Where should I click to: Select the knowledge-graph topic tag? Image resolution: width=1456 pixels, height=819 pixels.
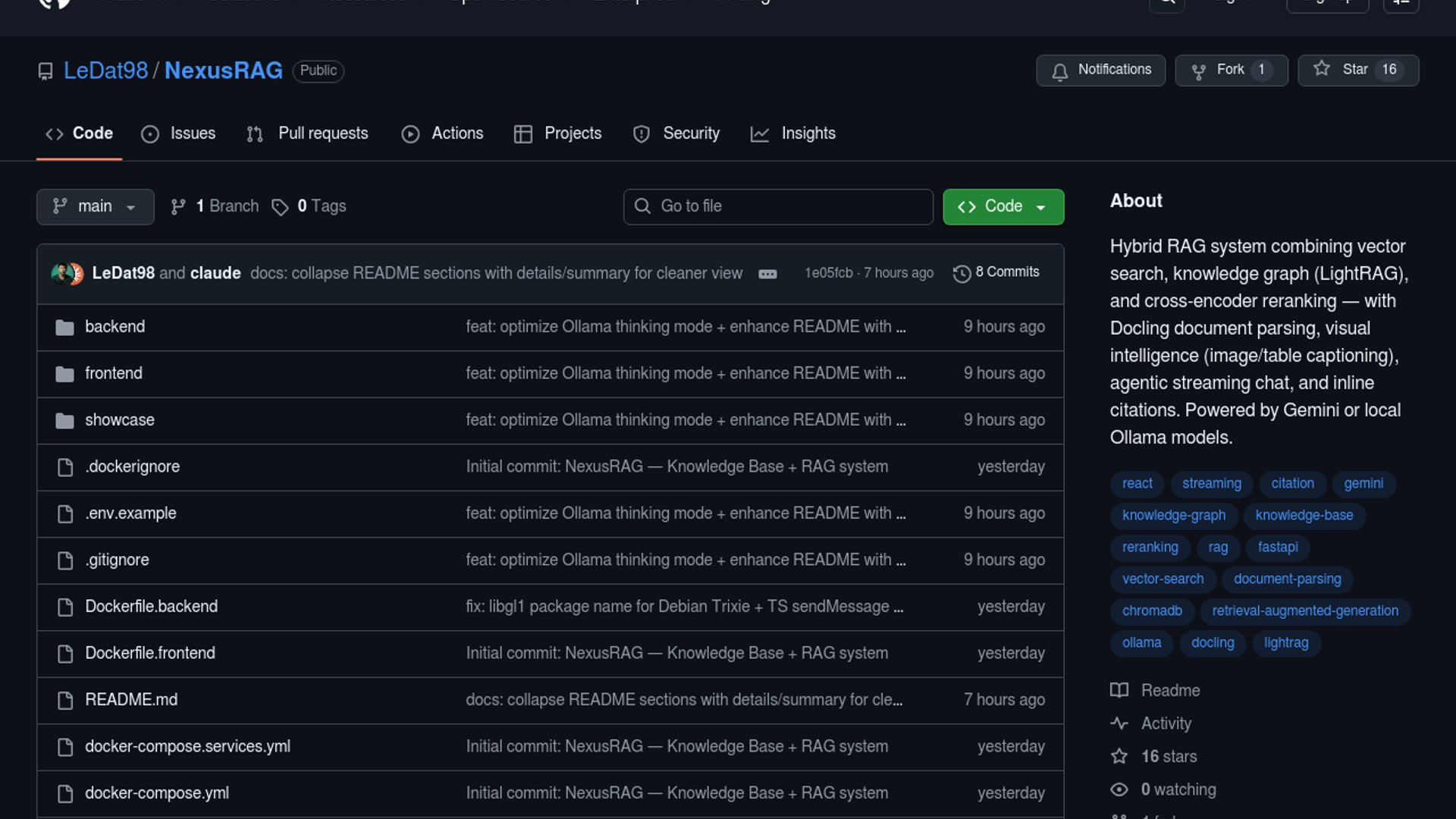[1173, 515]
